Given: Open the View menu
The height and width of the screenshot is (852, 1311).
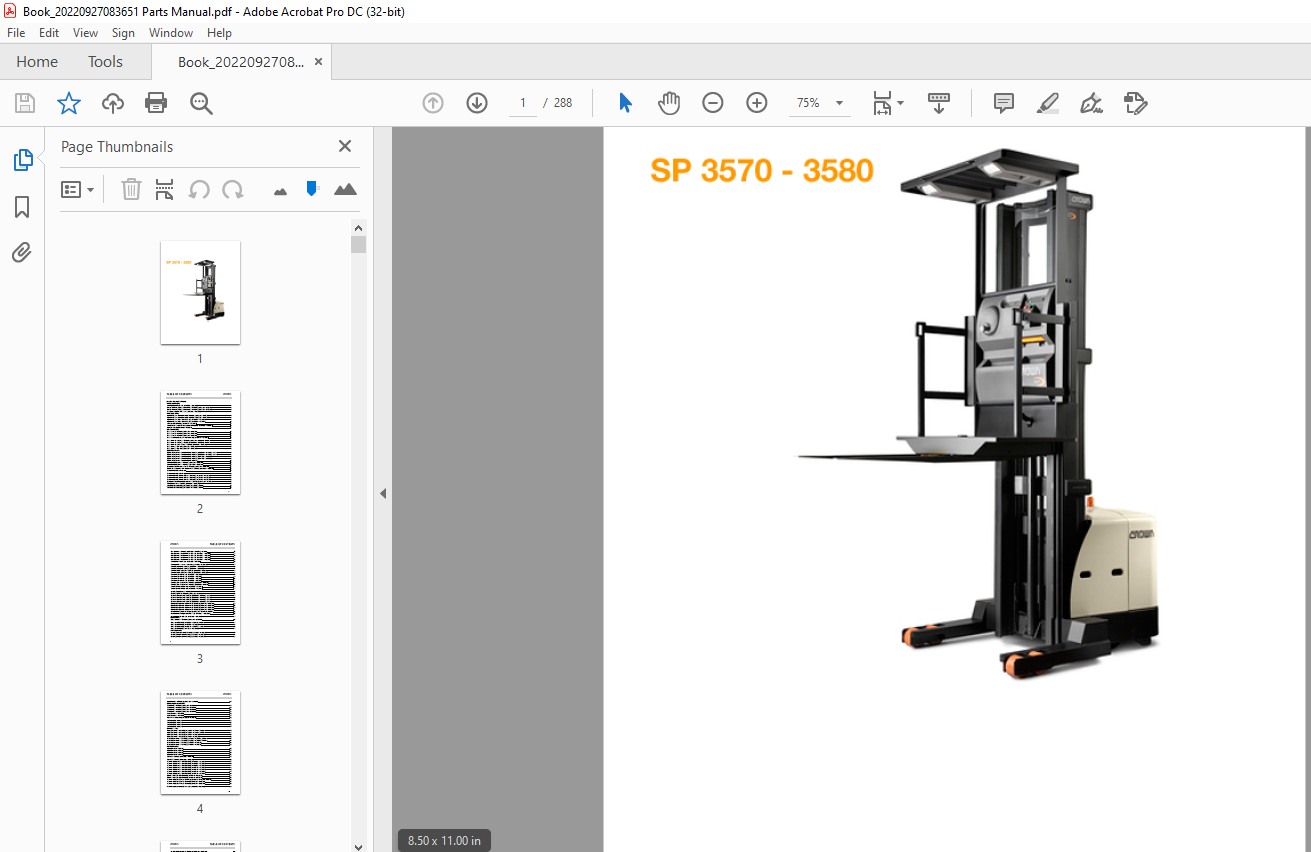Looking at the screenshot, I should [x=85, y=33].
